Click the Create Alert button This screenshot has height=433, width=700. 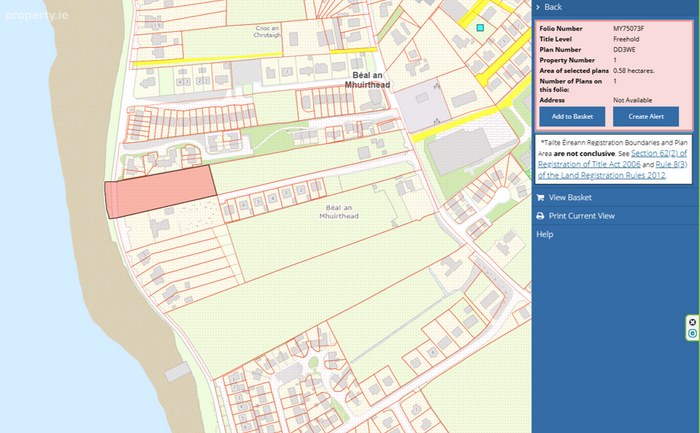coord(646,117)
